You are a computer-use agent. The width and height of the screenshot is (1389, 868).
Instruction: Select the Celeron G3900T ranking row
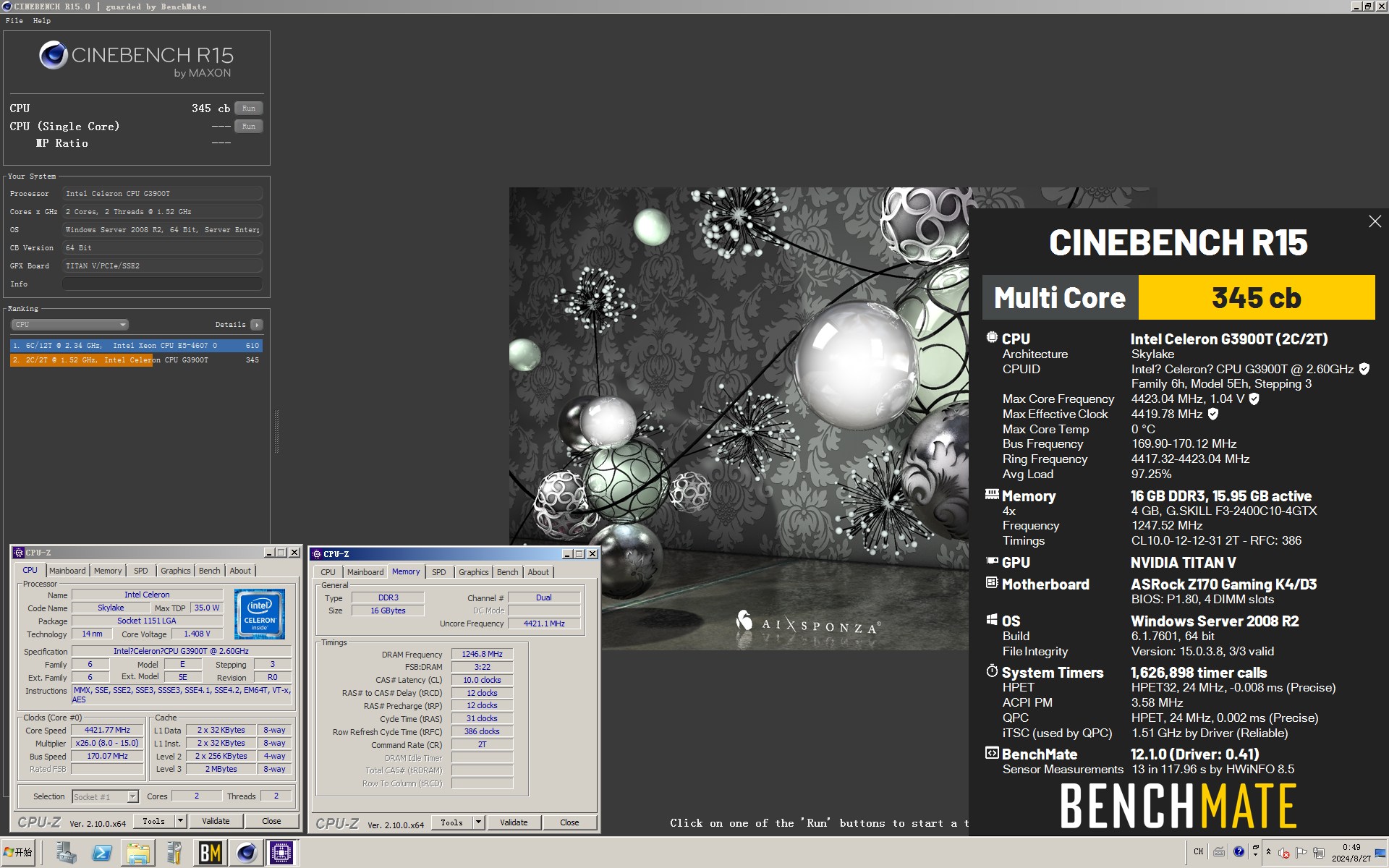136,360
